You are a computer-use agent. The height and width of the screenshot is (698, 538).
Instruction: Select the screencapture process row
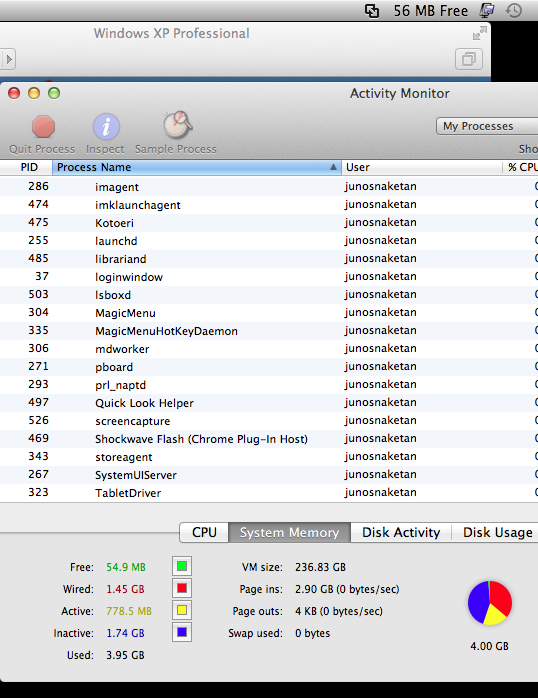click(x=269, y=421)
